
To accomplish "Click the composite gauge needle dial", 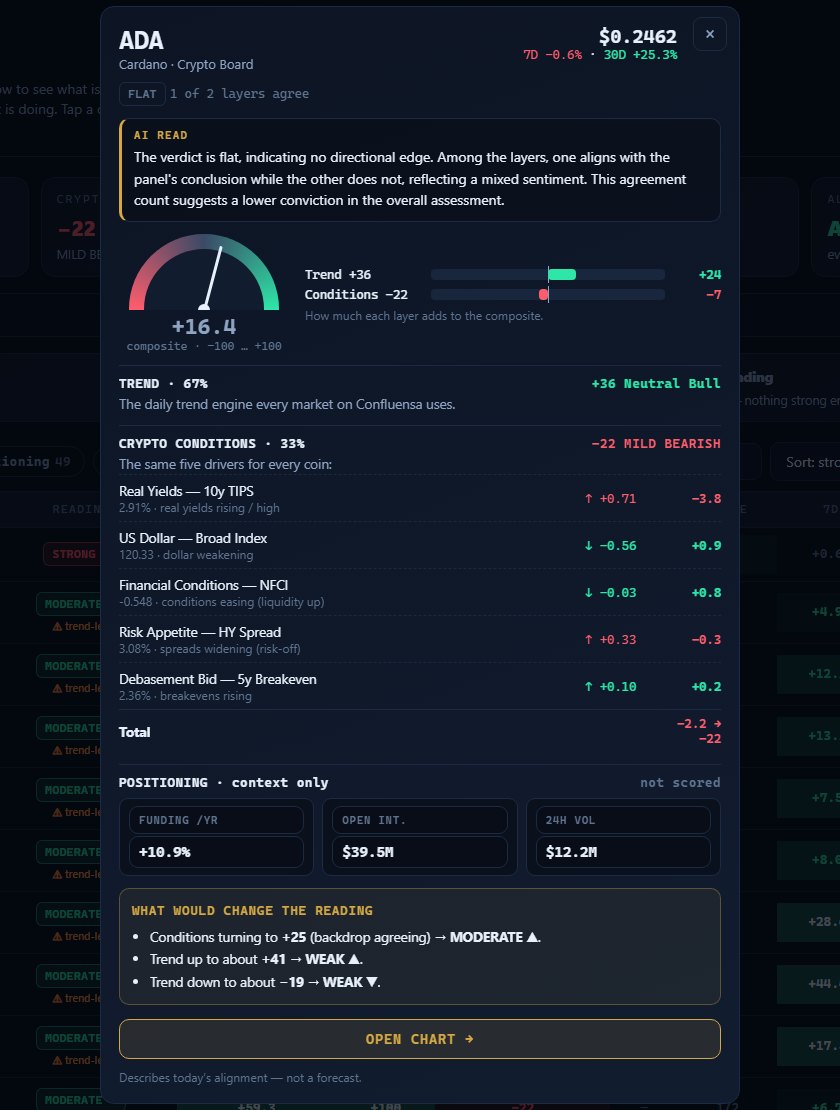I will [x=204, y=273].
